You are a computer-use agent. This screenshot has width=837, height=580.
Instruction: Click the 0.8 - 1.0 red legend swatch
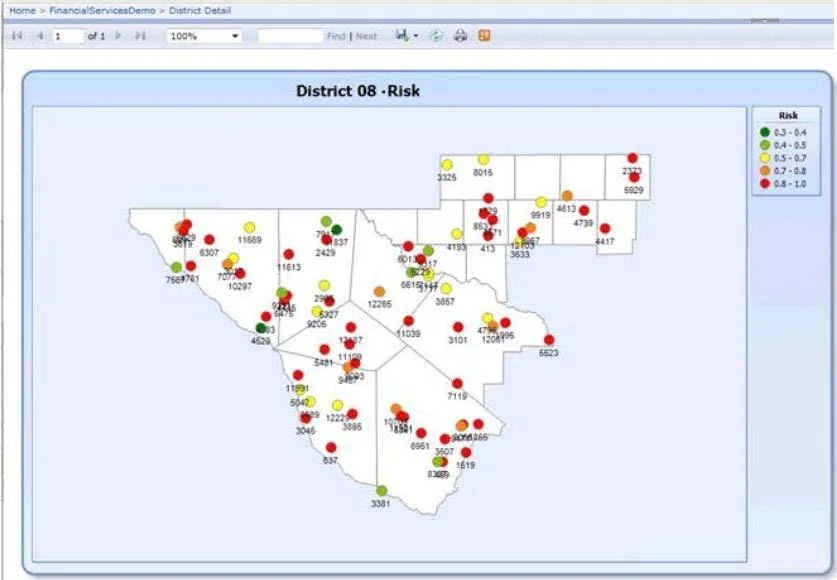765,183
